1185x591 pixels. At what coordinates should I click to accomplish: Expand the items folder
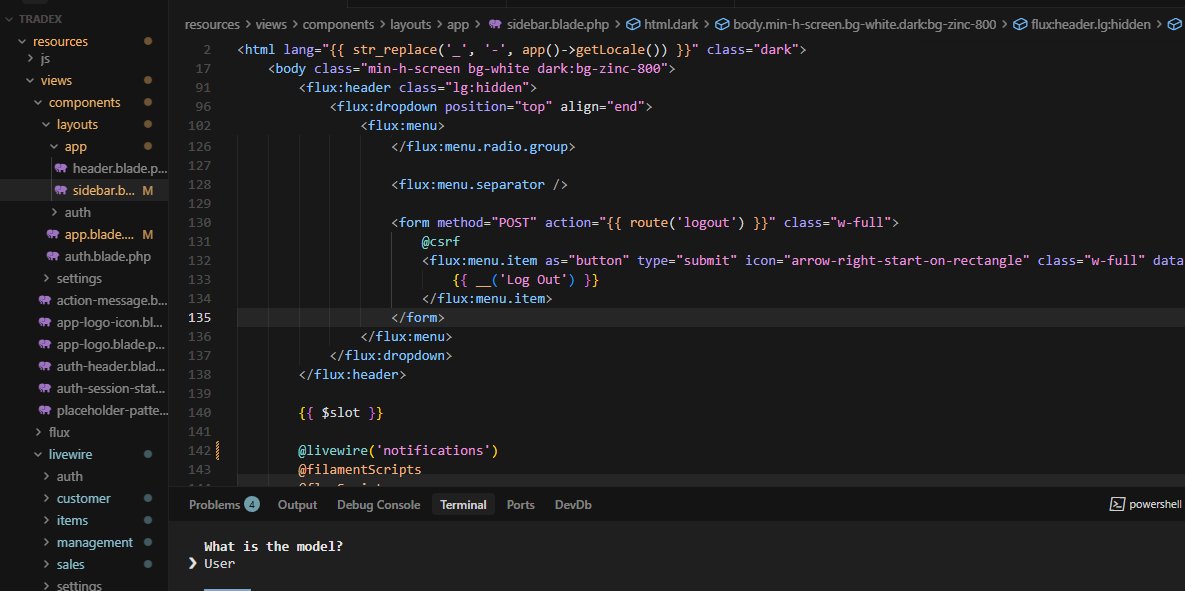pos(72,520)
